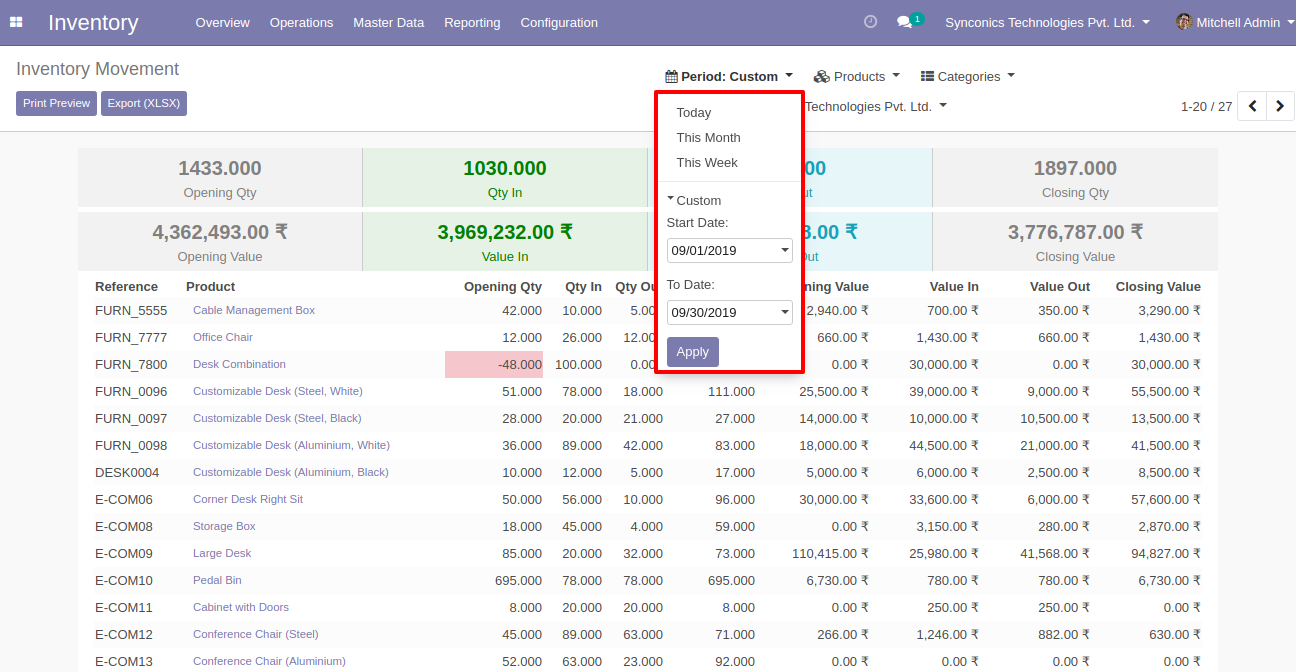Screen dimensions: 1296x672
Task: Select This Month period option
Action: click(x=708, y=138)
